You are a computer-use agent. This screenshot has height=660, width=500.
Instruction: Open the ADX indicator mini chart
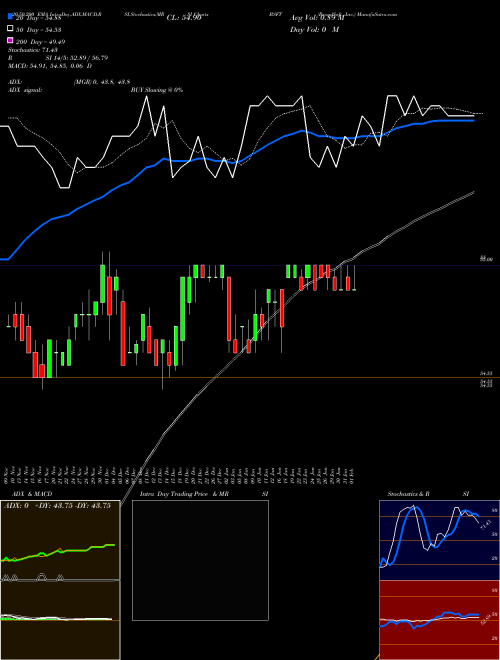pos(60,540)
